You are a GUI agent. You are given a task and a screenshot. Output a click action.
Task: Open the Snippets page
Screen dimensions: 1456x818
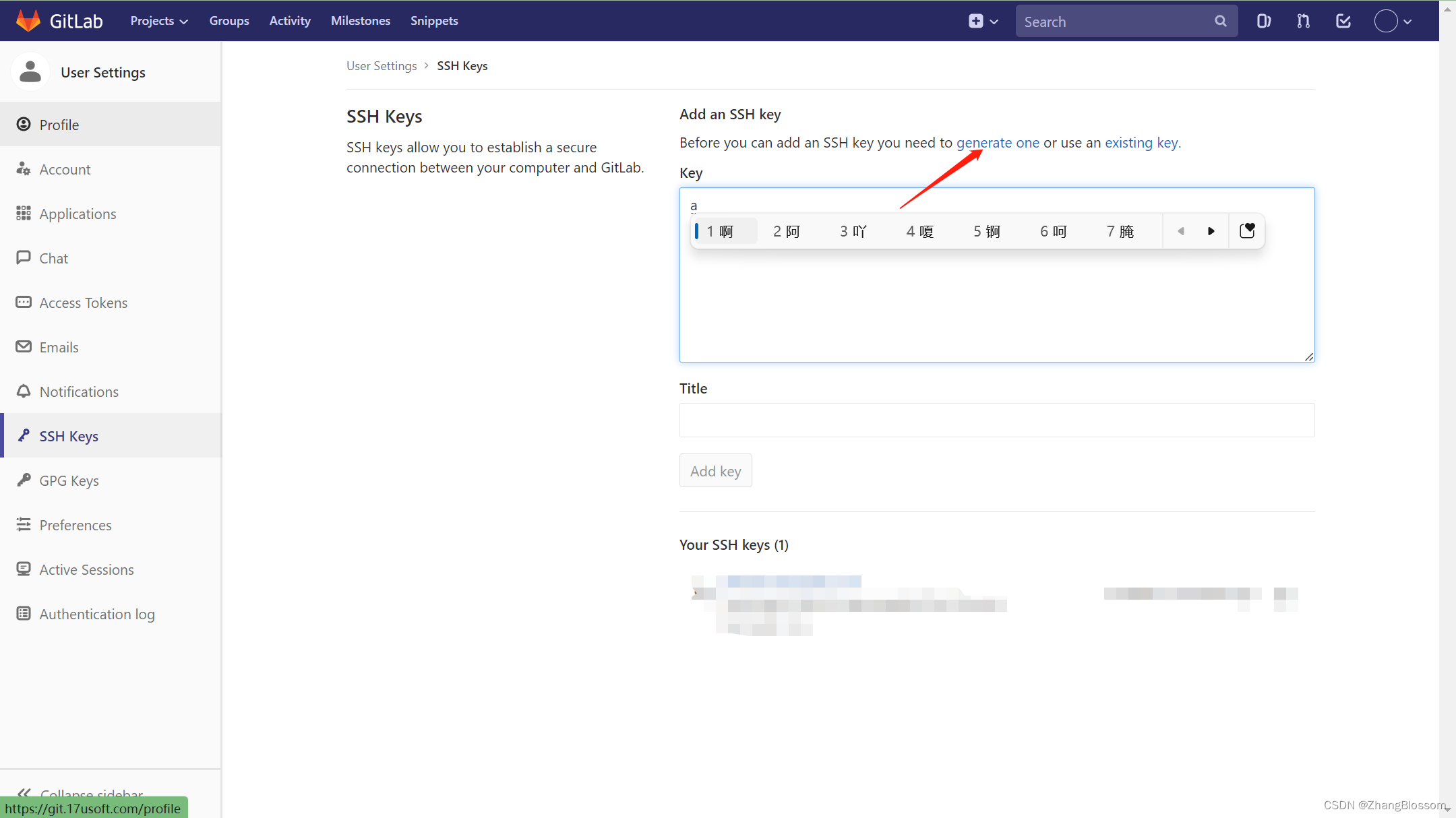(x=434, y=21)
